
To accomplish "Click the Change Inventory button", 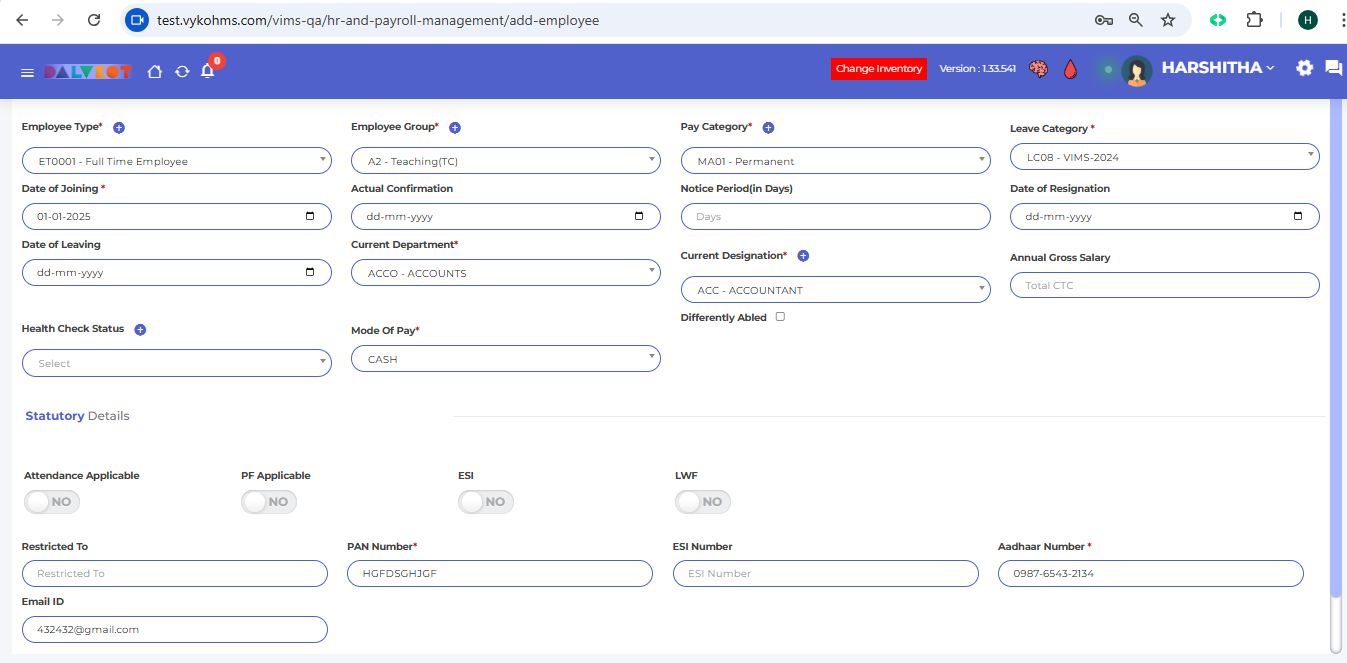I will pyautogui.click(x=879, y=69).
